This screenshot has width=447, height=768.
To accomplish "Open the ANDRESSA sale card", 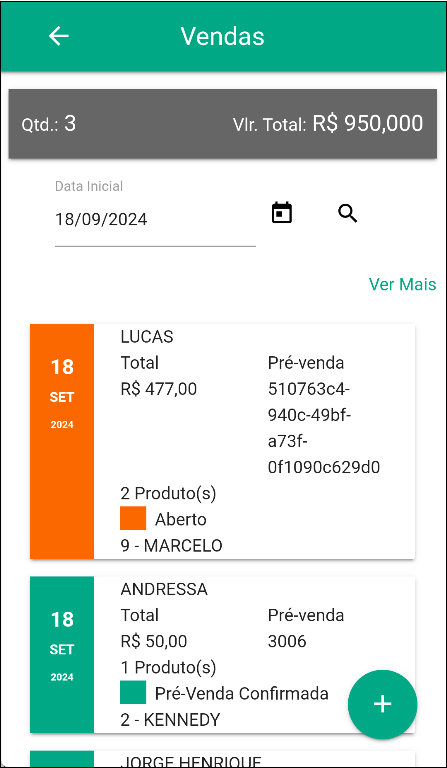I will (x=222, y=654).
